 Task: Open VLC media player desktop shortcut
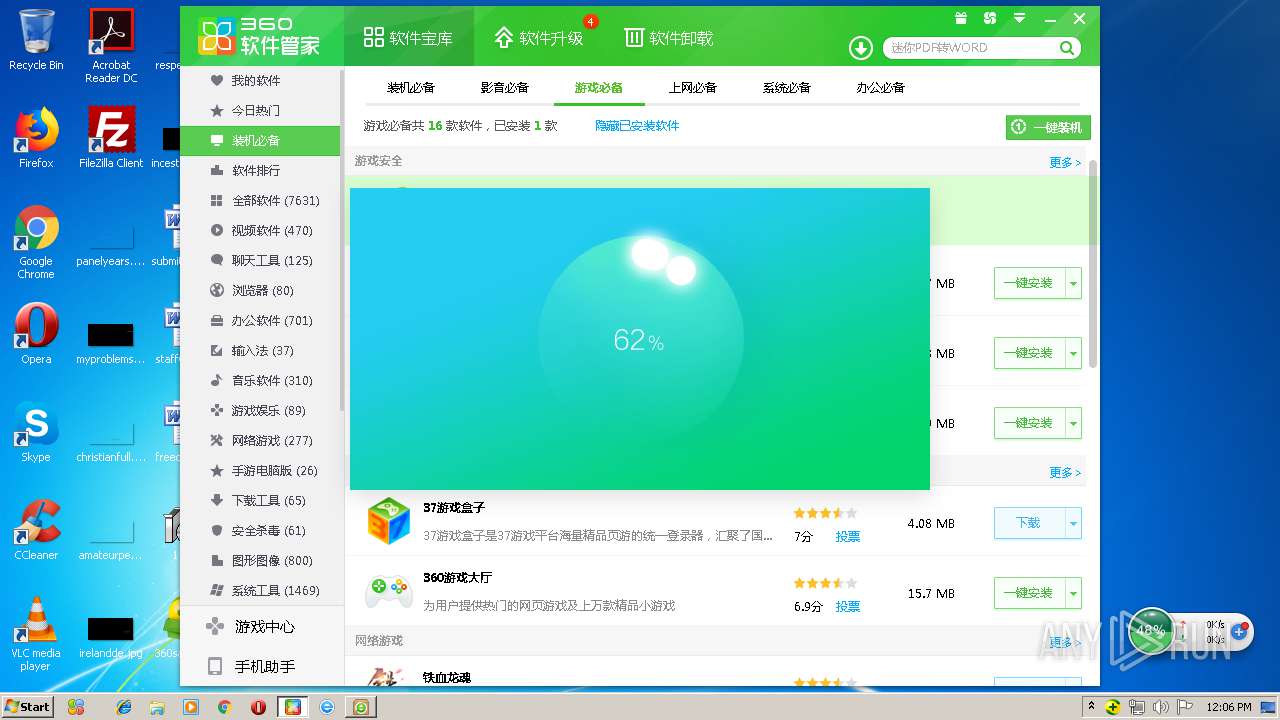36,635
